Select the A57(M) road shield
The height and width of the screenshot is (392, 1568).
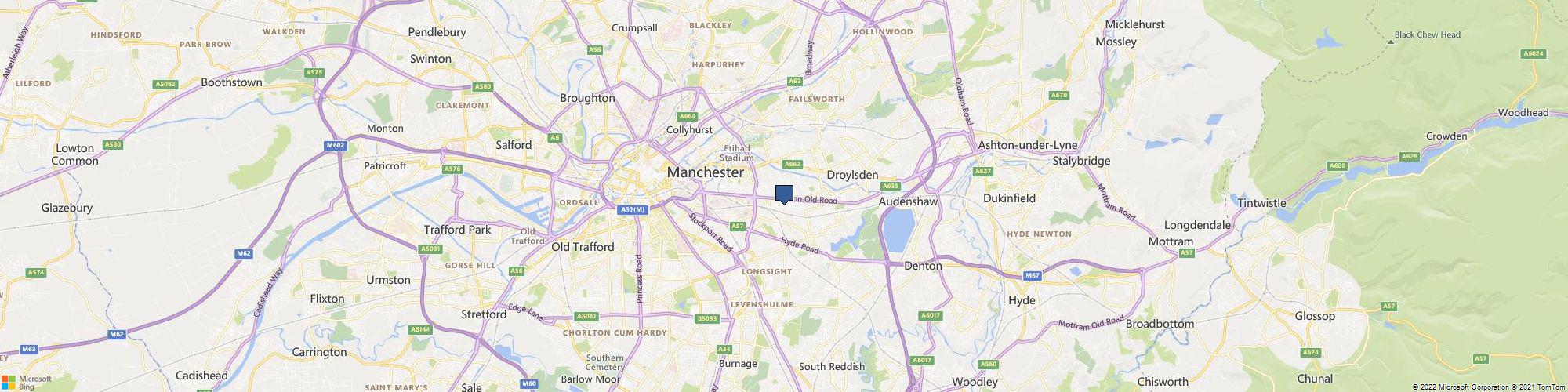pyautogui.click(x=632, y=209)
